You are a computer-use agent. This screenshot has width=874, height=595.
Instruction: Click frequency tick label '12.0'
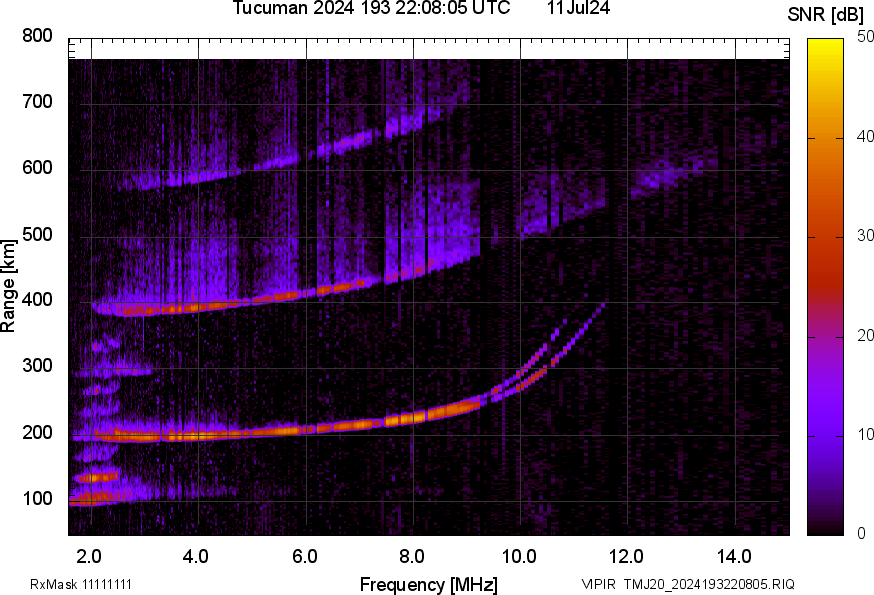tap(627, 556)
